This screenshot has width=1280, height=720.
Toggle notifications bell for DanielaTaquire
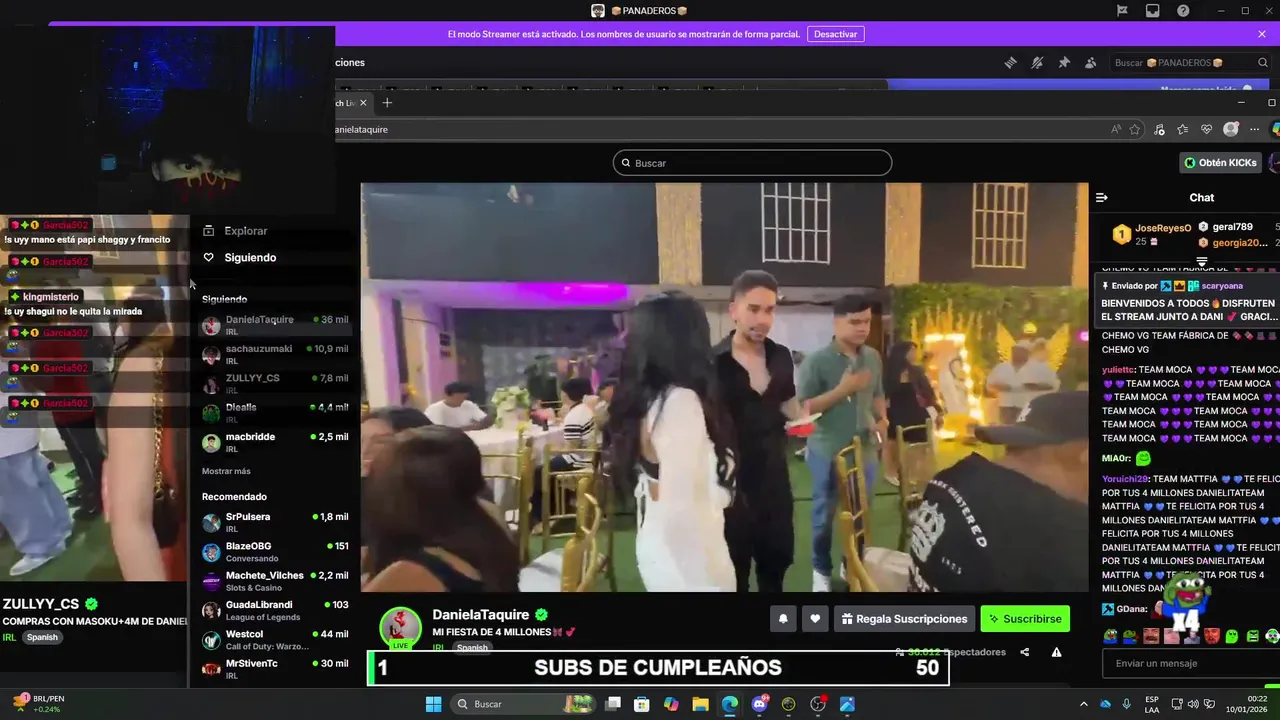[x=783, y=619]
